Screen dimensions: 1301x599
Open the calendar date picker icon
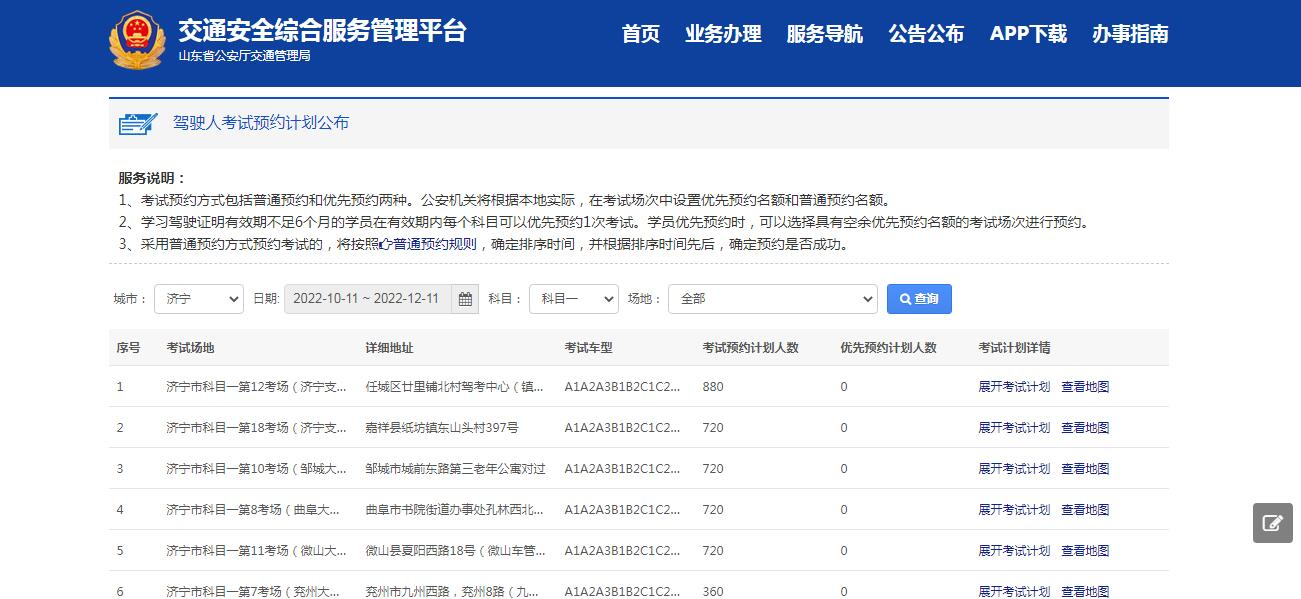[464, 298]
